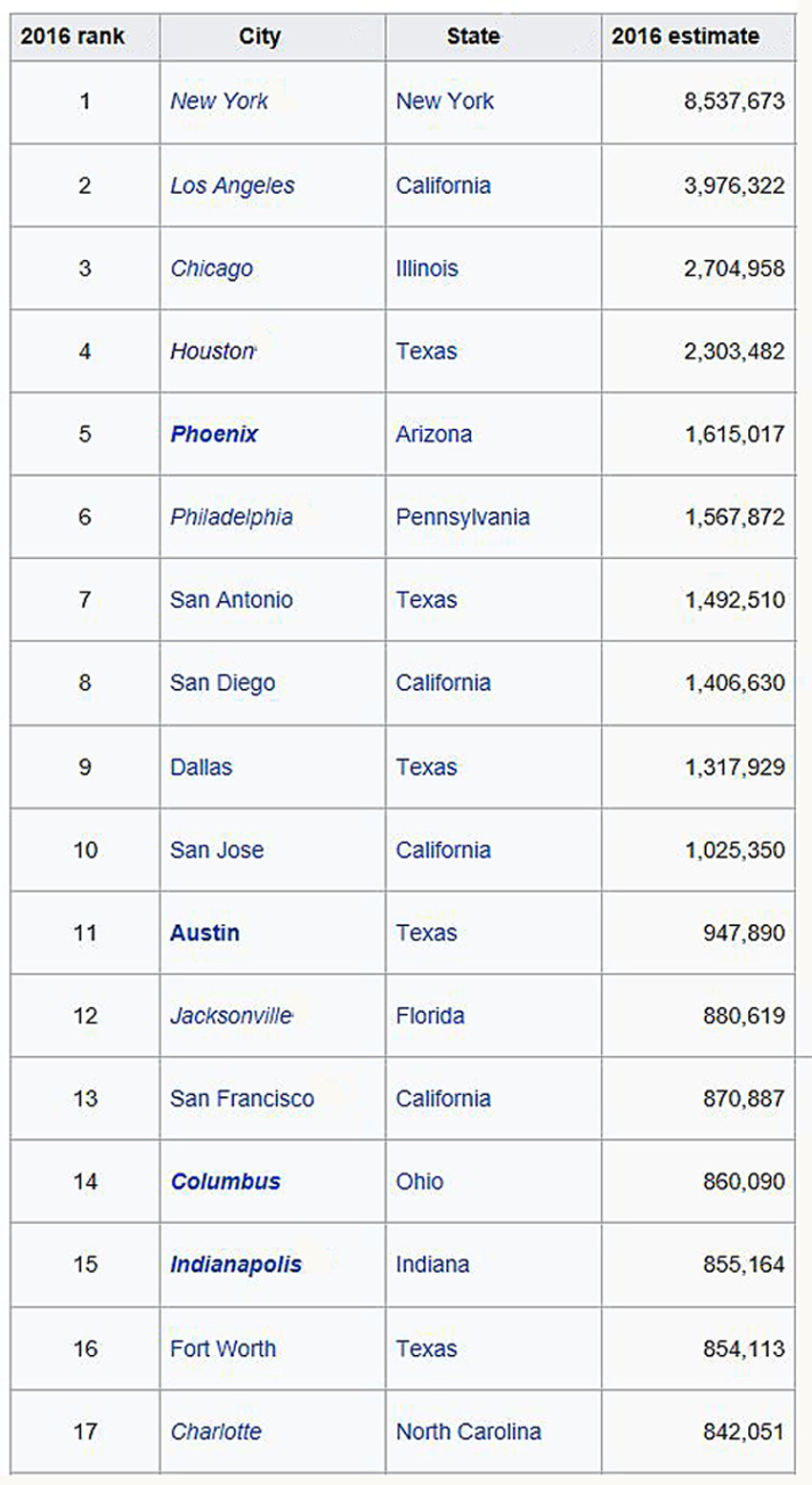Open the Illinois state link

[427, 269]
